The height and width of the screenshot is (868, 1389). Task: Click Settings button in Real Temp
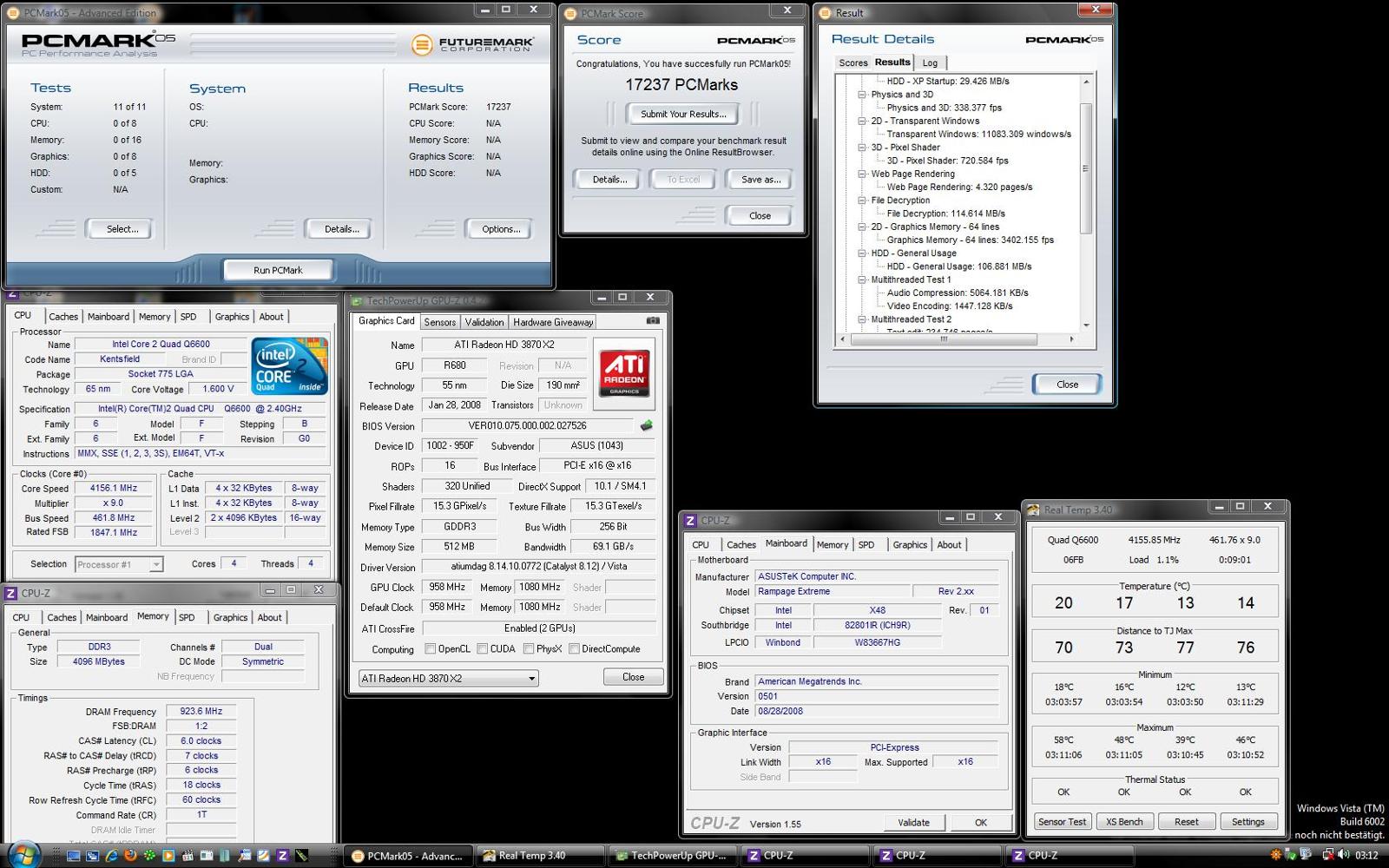click(x=1248, y=821)
